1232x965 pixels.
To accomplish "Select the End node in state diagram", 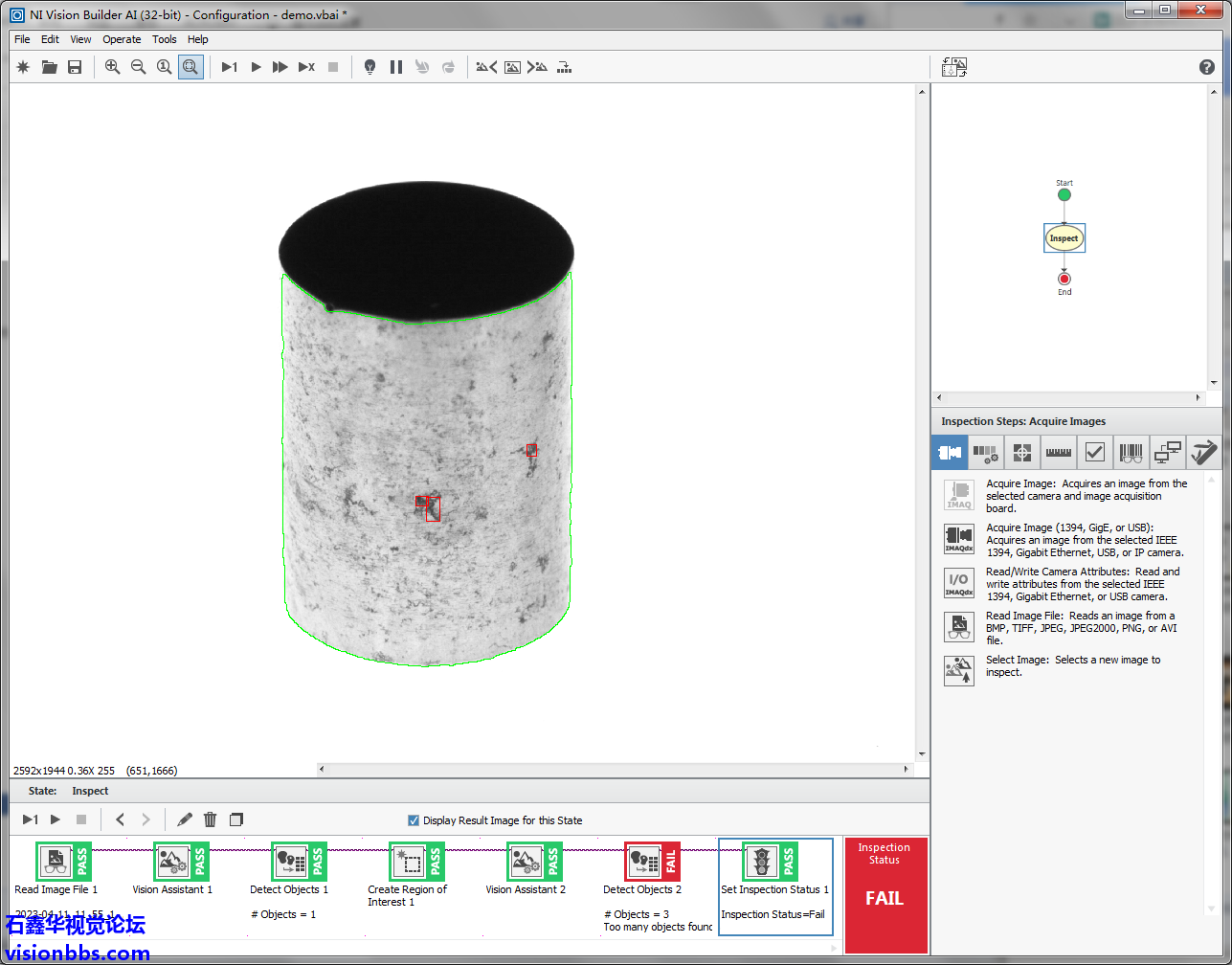I will pyautogui.click(x=1064, y=280).
